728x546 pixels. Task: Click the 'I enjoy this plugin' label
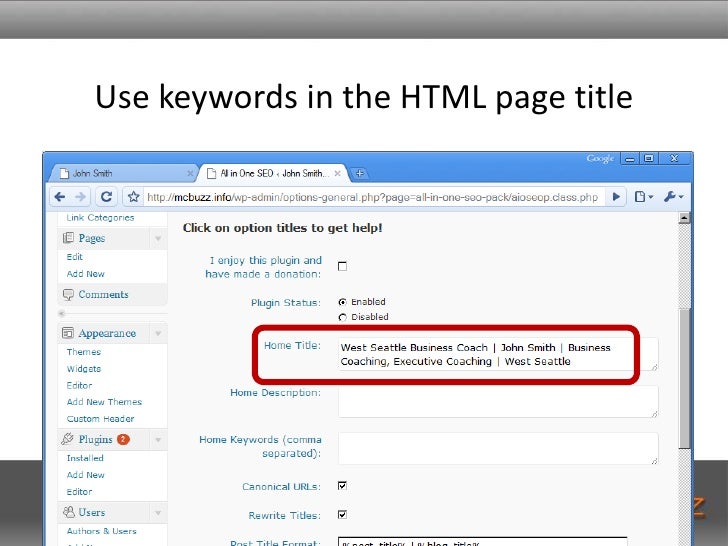[263, 267]
